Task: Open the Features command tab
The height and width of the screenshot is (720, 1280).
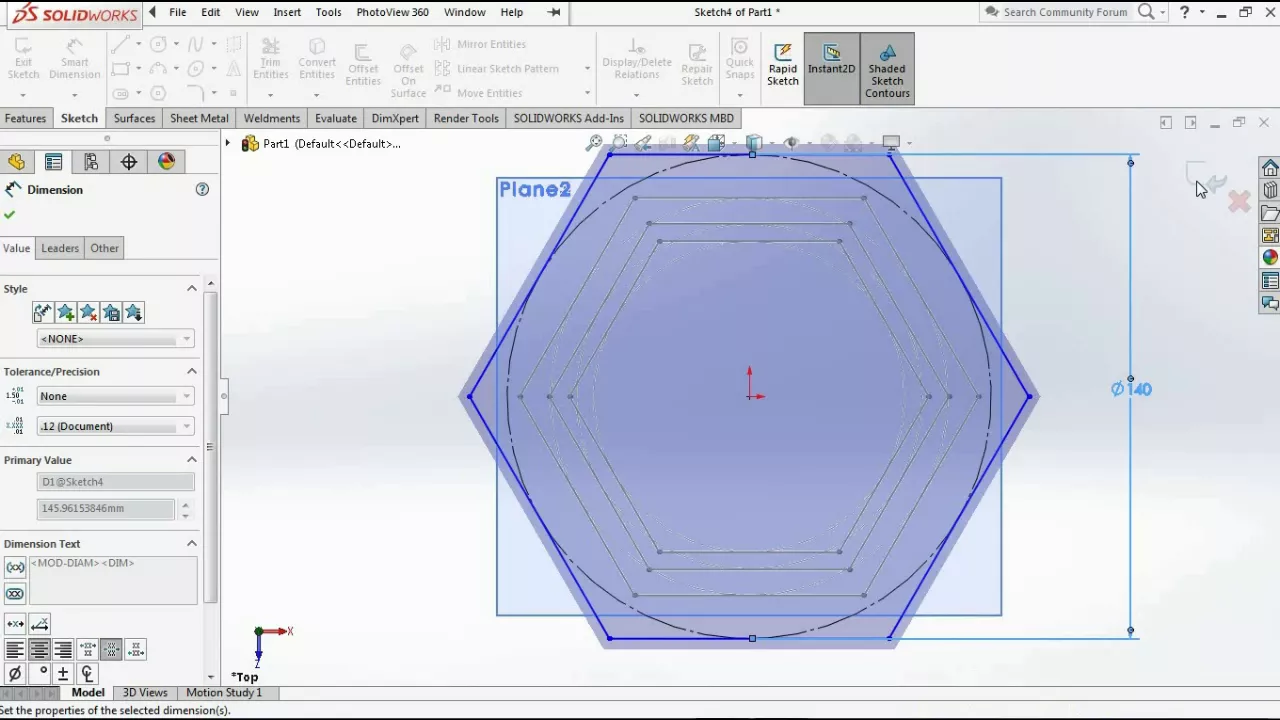Action: [25, 118]
